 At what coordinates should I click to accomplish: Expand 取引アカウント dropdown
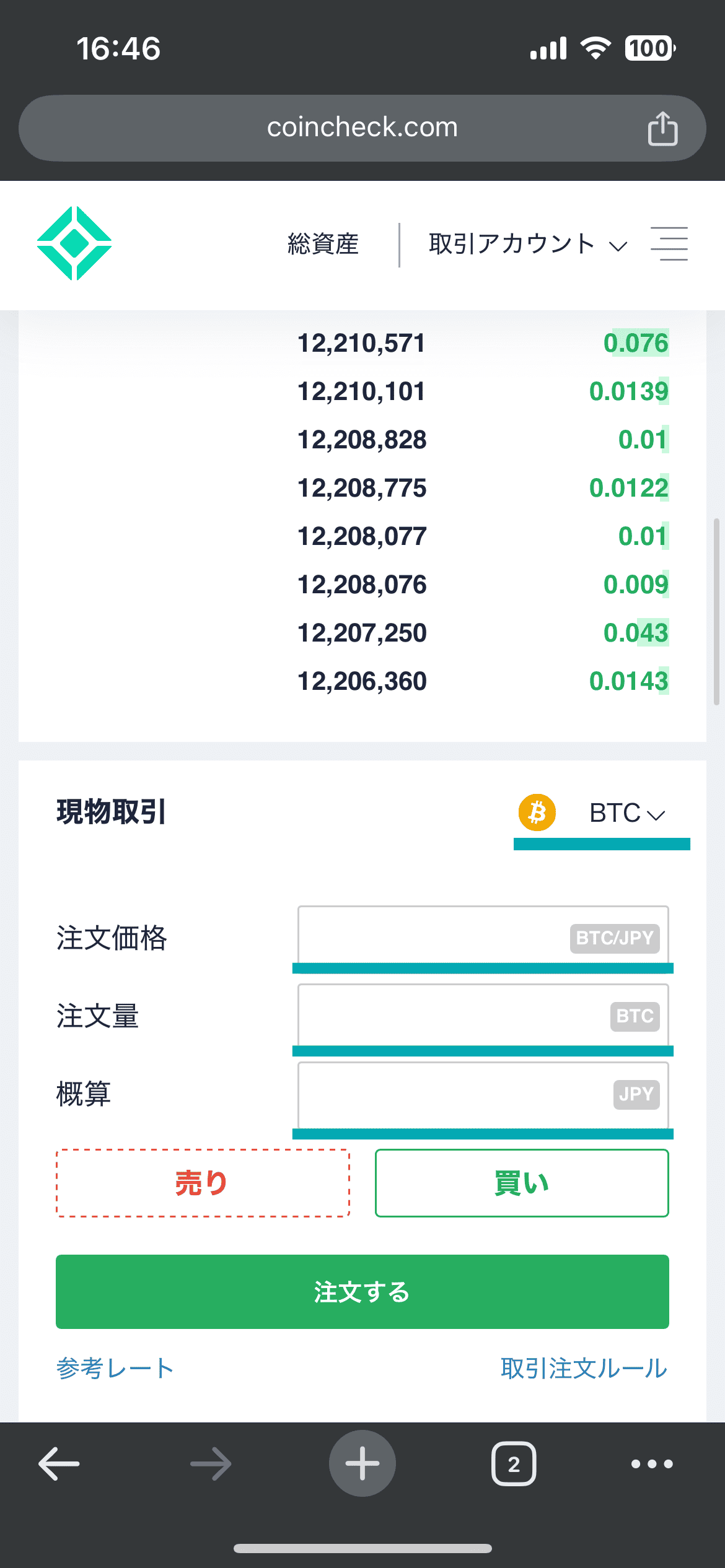528,245
